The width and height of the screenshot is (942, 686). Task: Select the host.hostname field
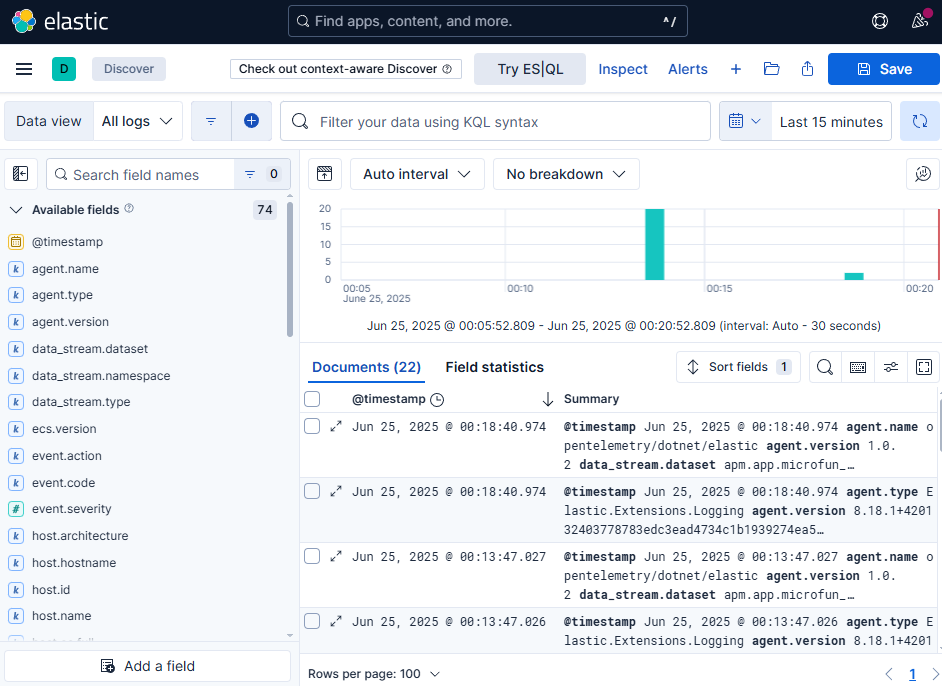tap(74, 563)
